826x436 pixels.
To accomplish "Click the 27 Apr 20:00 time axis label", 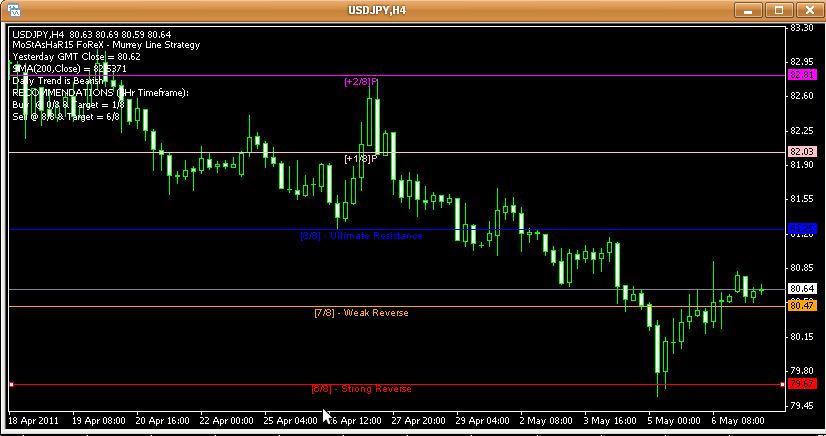I will pos(419,421).
